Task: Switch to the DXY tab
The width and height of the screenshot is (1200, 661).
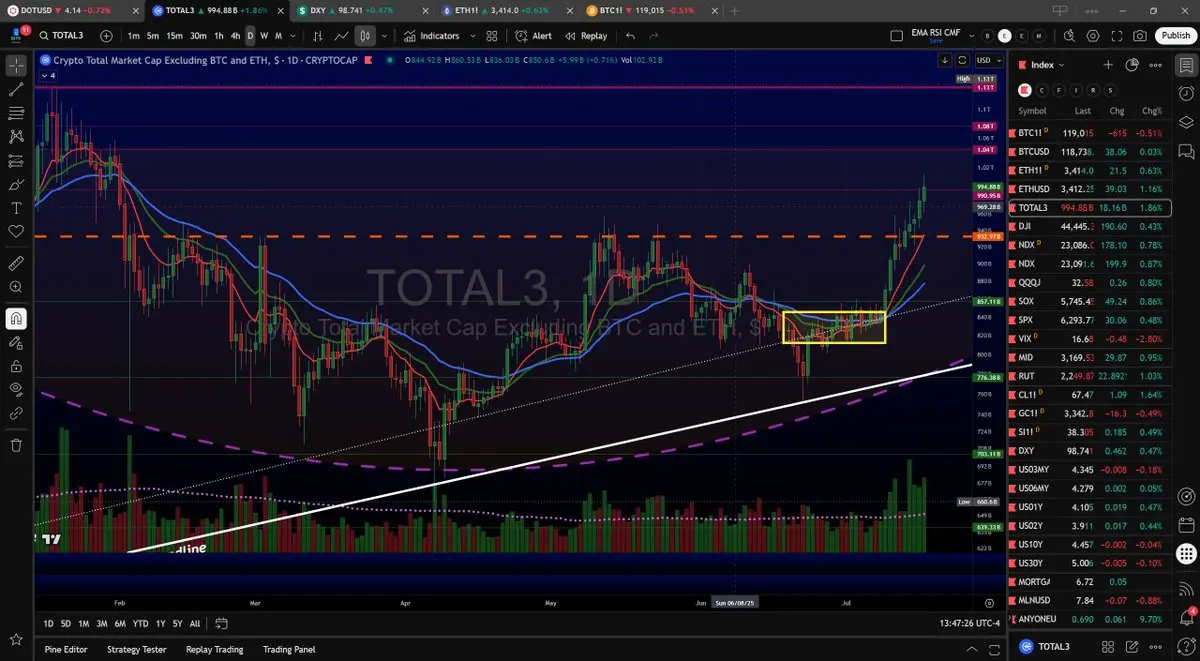Action: (x=360, y=10)
